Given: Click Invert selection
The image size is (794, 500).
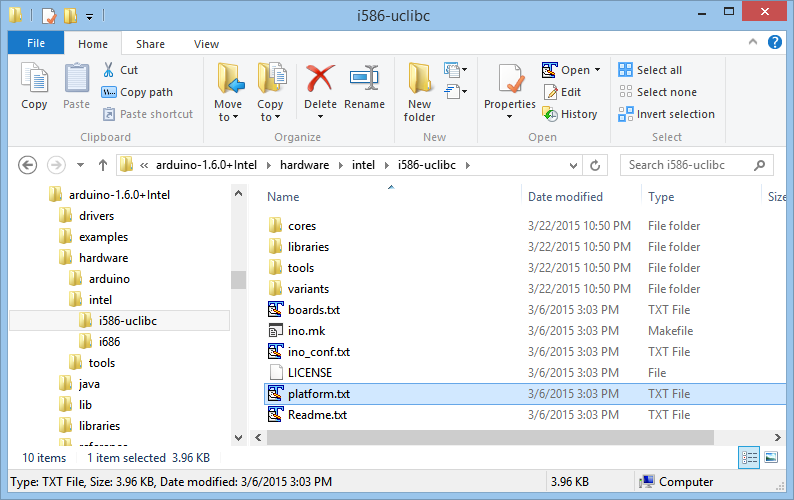Looking at the screenshot, I should [x=666, y=114].
